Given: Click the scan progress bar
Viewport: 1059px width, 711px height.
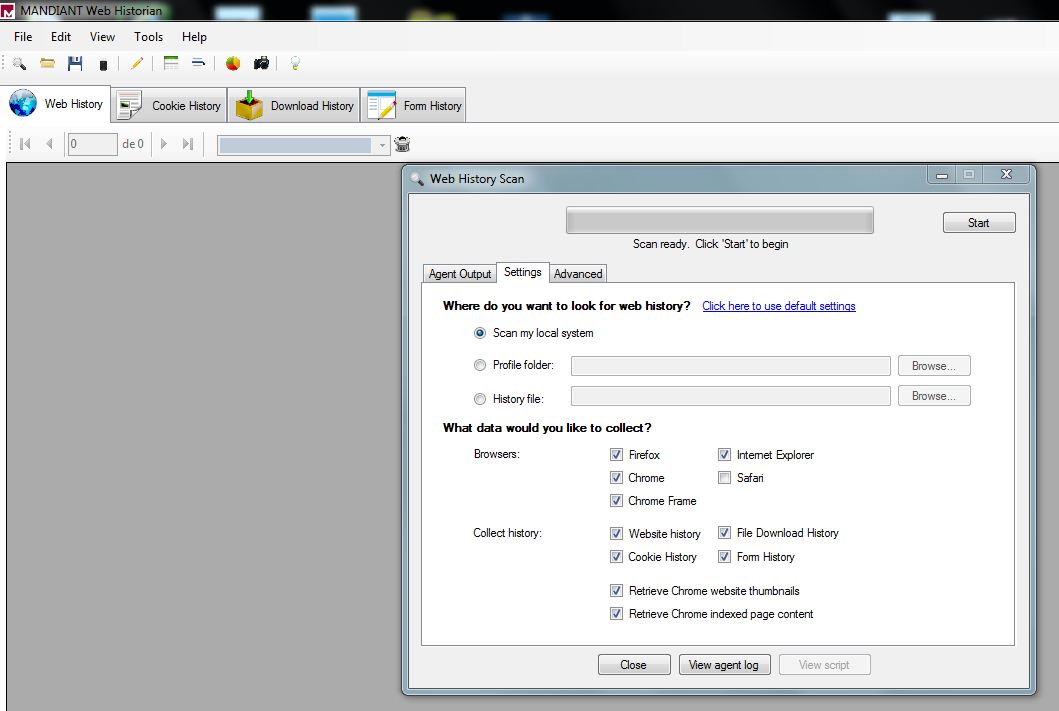Looking at the screenshot, I should coord(719,220).
